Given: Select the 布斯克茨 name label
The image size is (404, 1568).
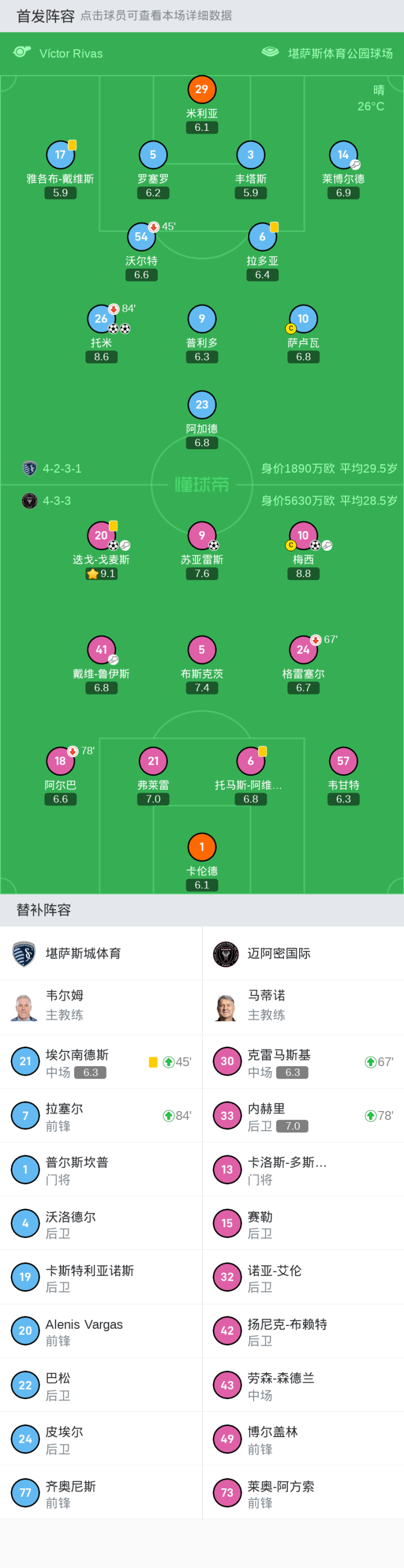Looking at the screenshot, I should [201, 674].
